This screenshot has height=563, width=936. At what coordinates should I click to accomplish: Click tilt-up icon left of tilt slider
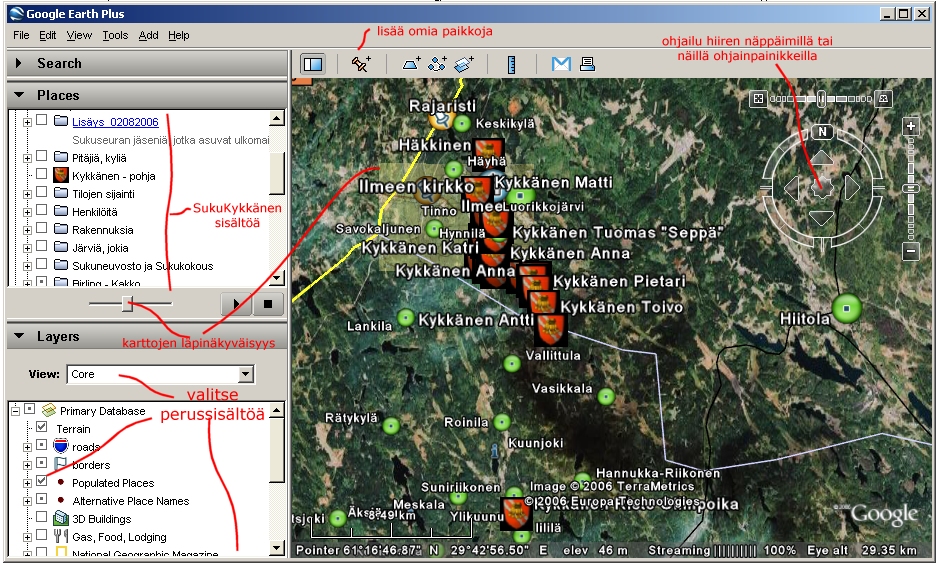758,99
